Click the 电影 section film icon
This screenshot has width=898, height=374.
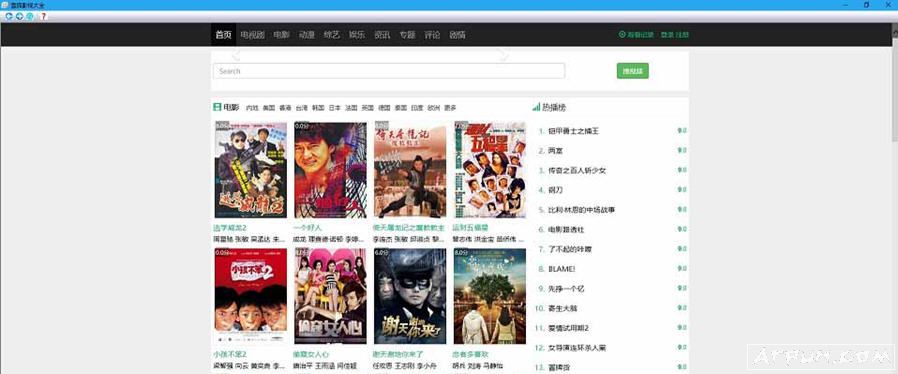pos(217,107)
